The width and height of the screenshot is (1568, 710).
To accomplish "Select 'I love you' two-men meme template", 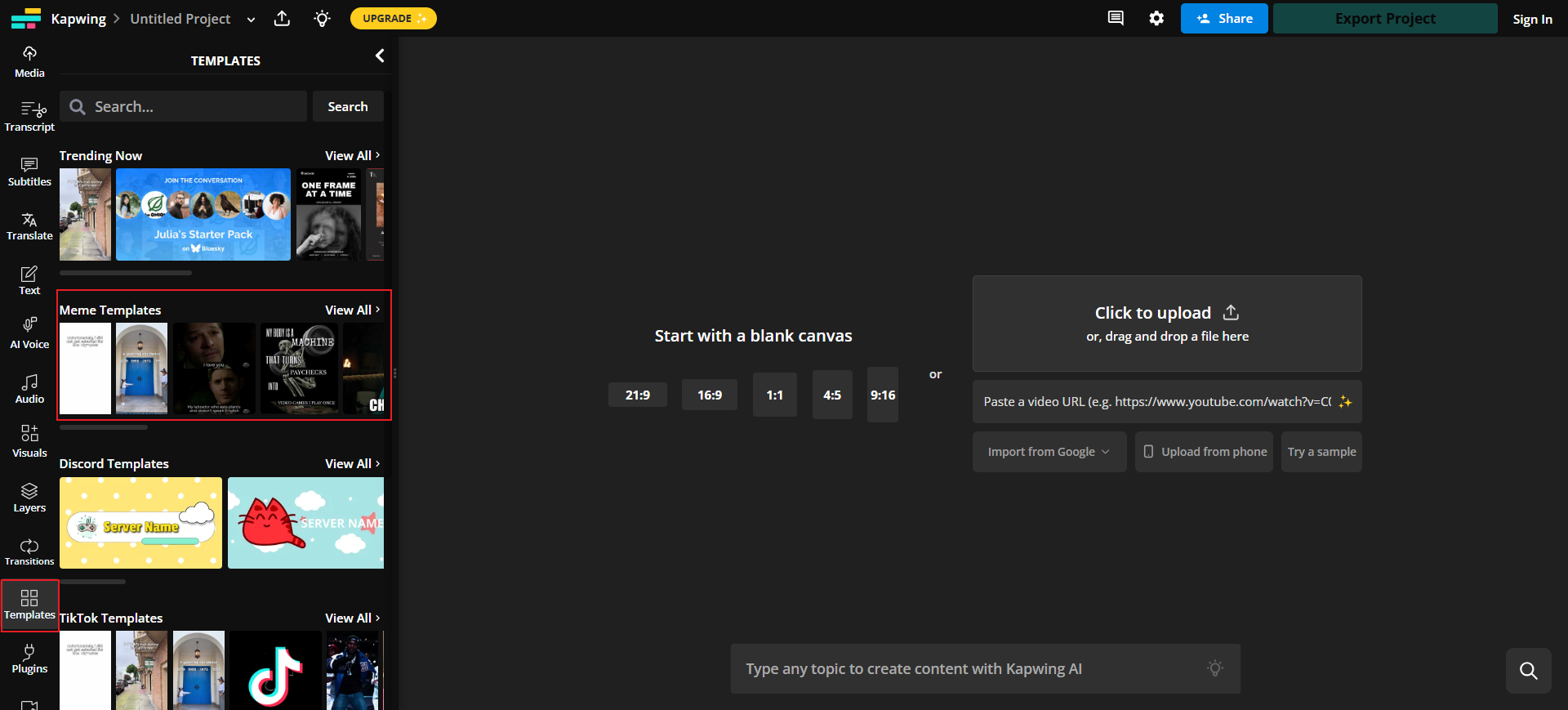I will (x=214, y=368).
